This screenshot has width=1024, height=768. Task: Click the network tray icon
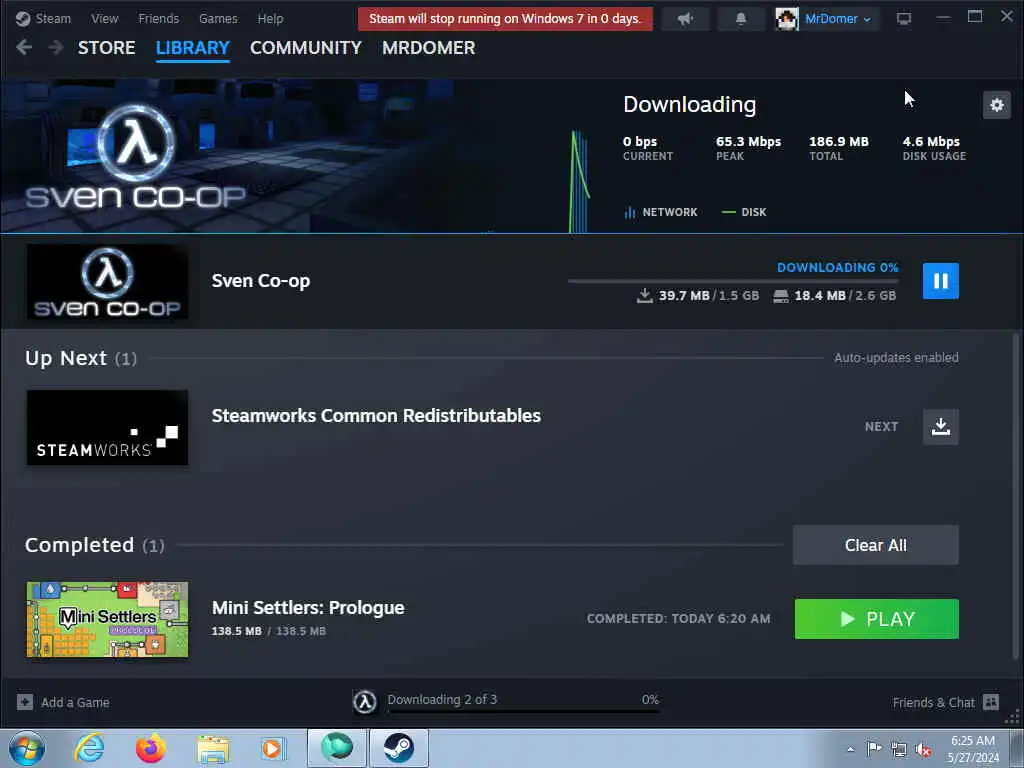click(x=899, y=749)
